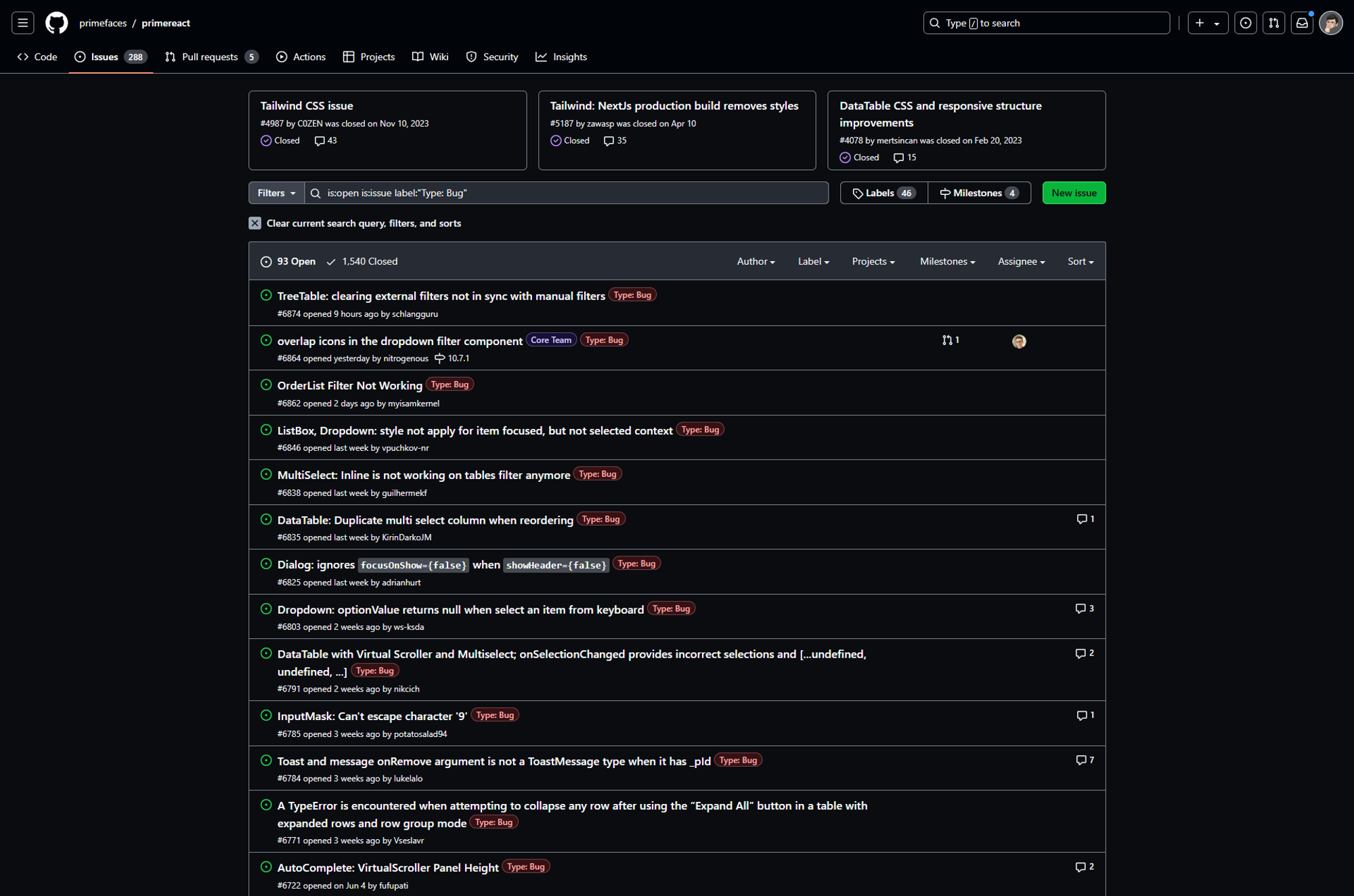Screen dimensions: 1354x896
Task: Show the 1,540 Closed issues
Action: (x=362, y=261)
